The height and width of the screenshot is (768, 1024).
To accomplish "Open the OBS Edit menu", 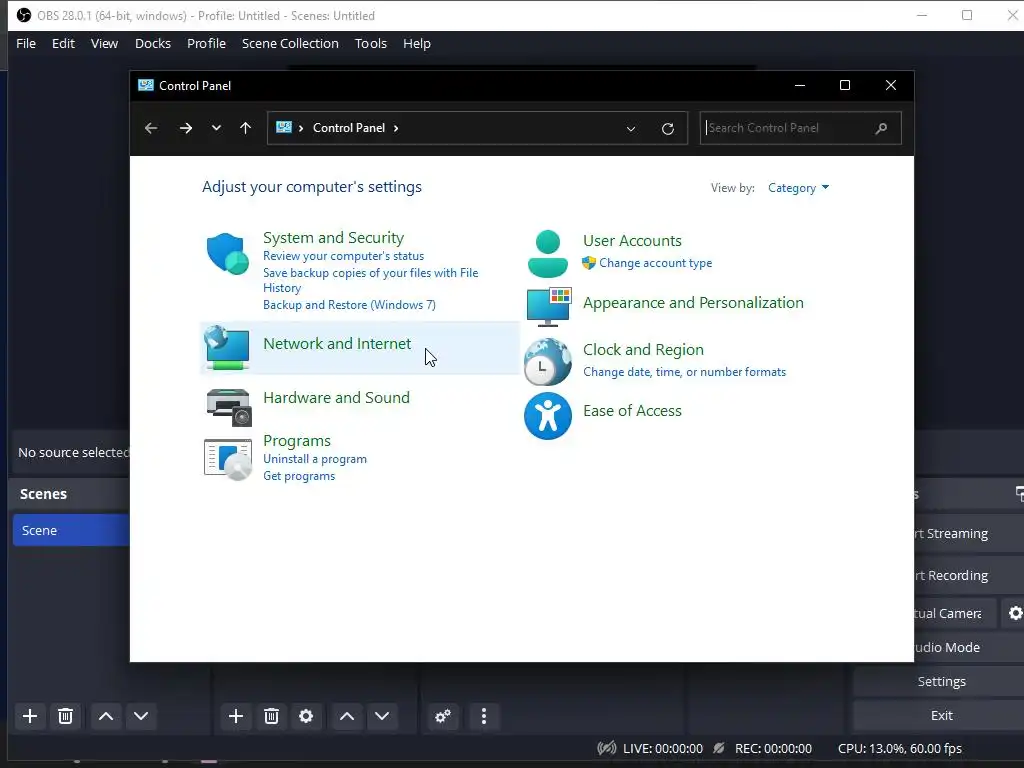I will click(x=63, y=44).
